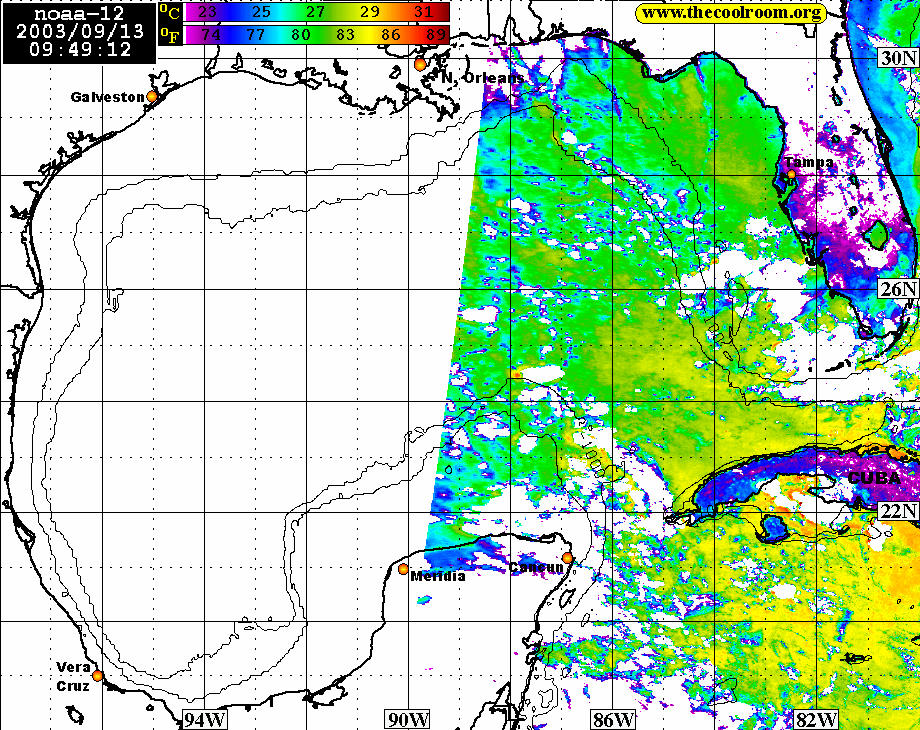Click the noaa-12 satellite name text

79,13
